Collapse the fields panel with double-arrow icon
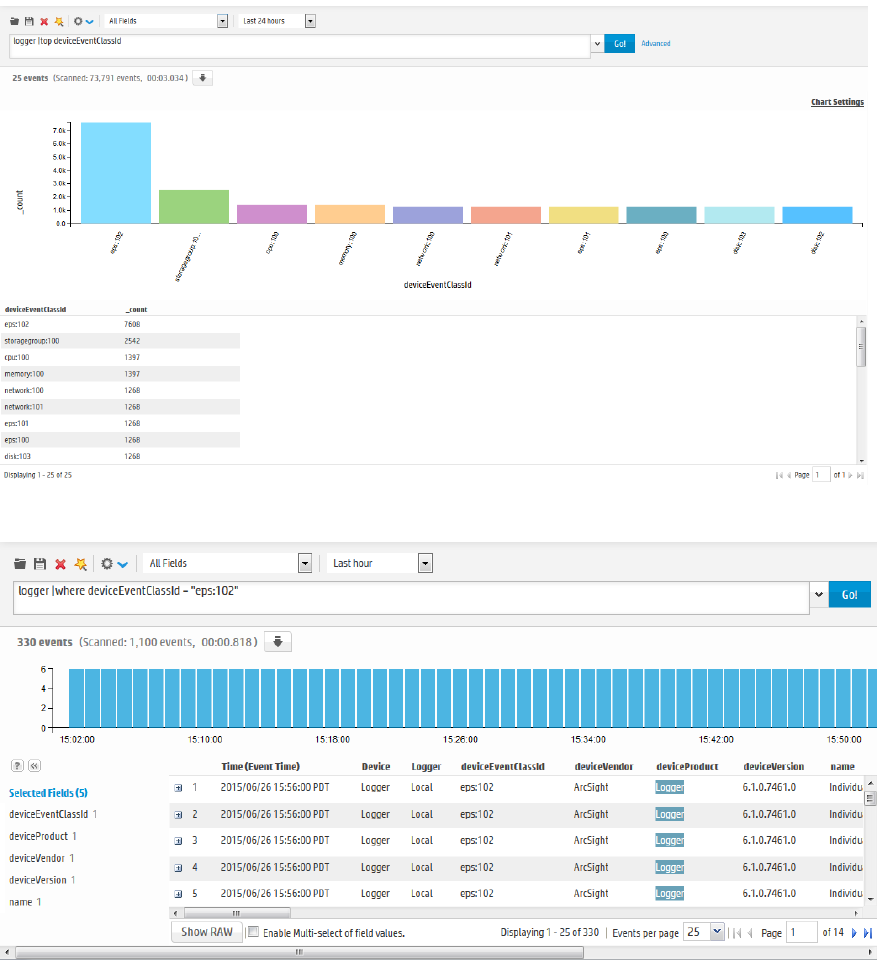Viewport: 877px width, 960px height. 35,765
